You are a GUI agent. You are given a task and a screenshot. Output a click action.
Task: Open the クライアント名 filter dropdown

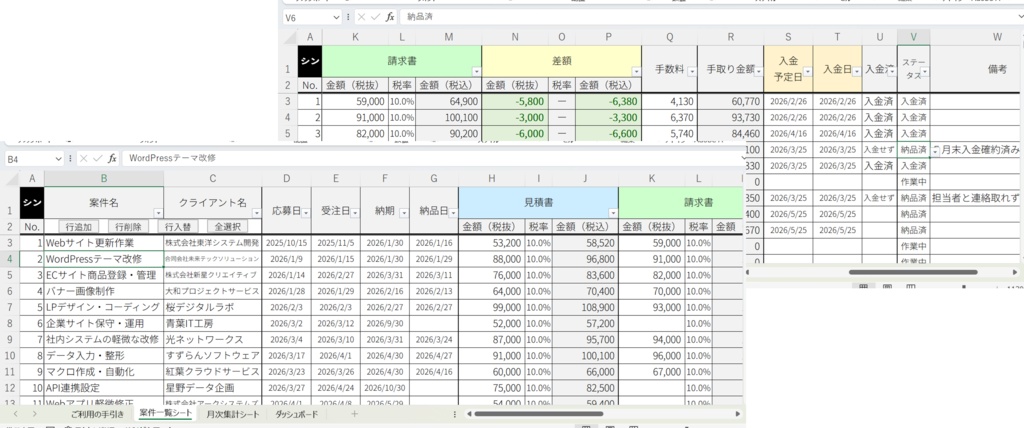[255, 213]
